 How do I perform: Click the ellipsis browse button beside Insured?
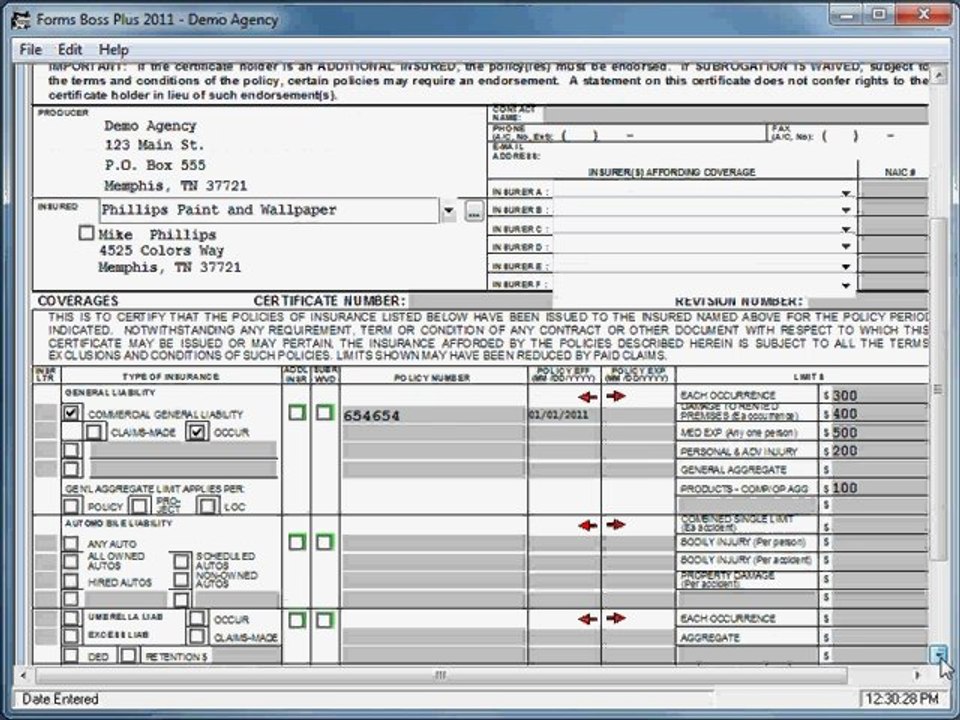point(474,211)
